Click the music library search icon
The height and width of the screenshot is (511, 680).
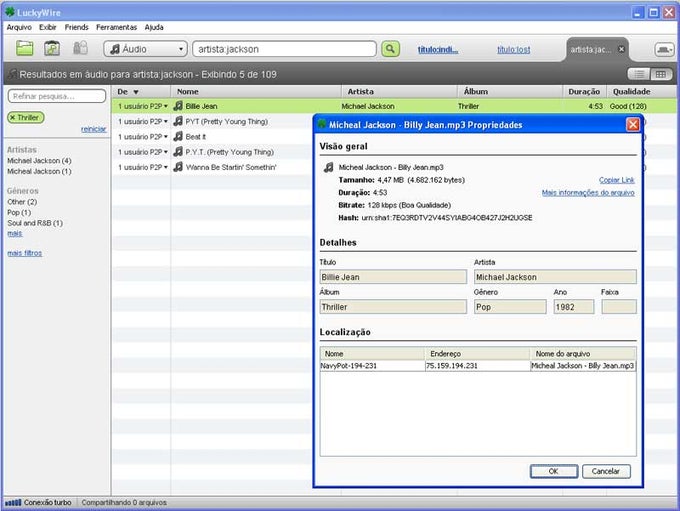52,48
